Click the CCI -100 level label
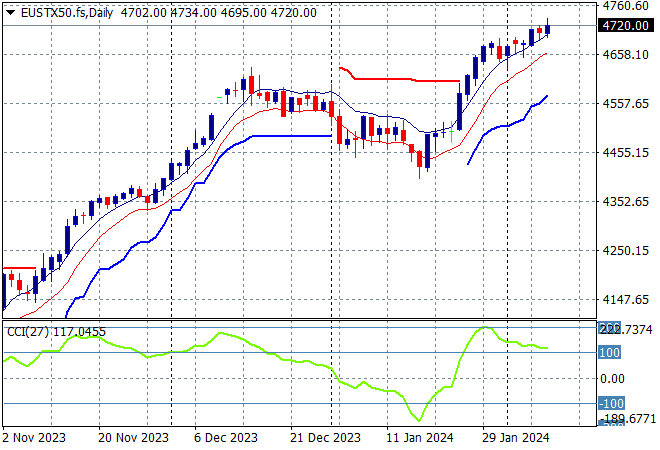Image resolution: width=660 pixels, height=450 pixels. [x=610, y=403]
